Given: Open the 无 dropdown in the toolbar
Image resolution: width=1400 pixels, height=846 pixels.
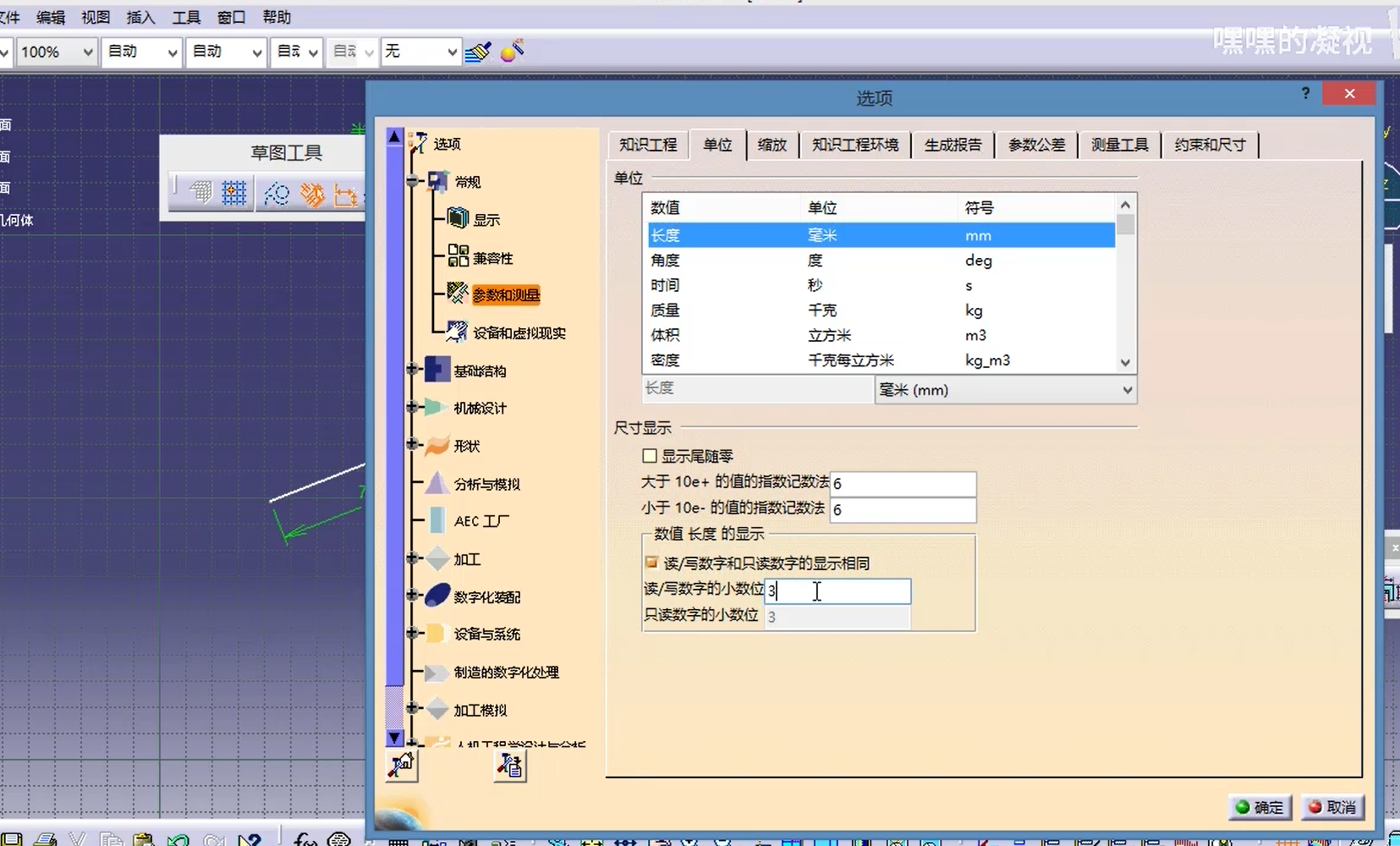Looking at the screenshot, I should tap(452, 52).
